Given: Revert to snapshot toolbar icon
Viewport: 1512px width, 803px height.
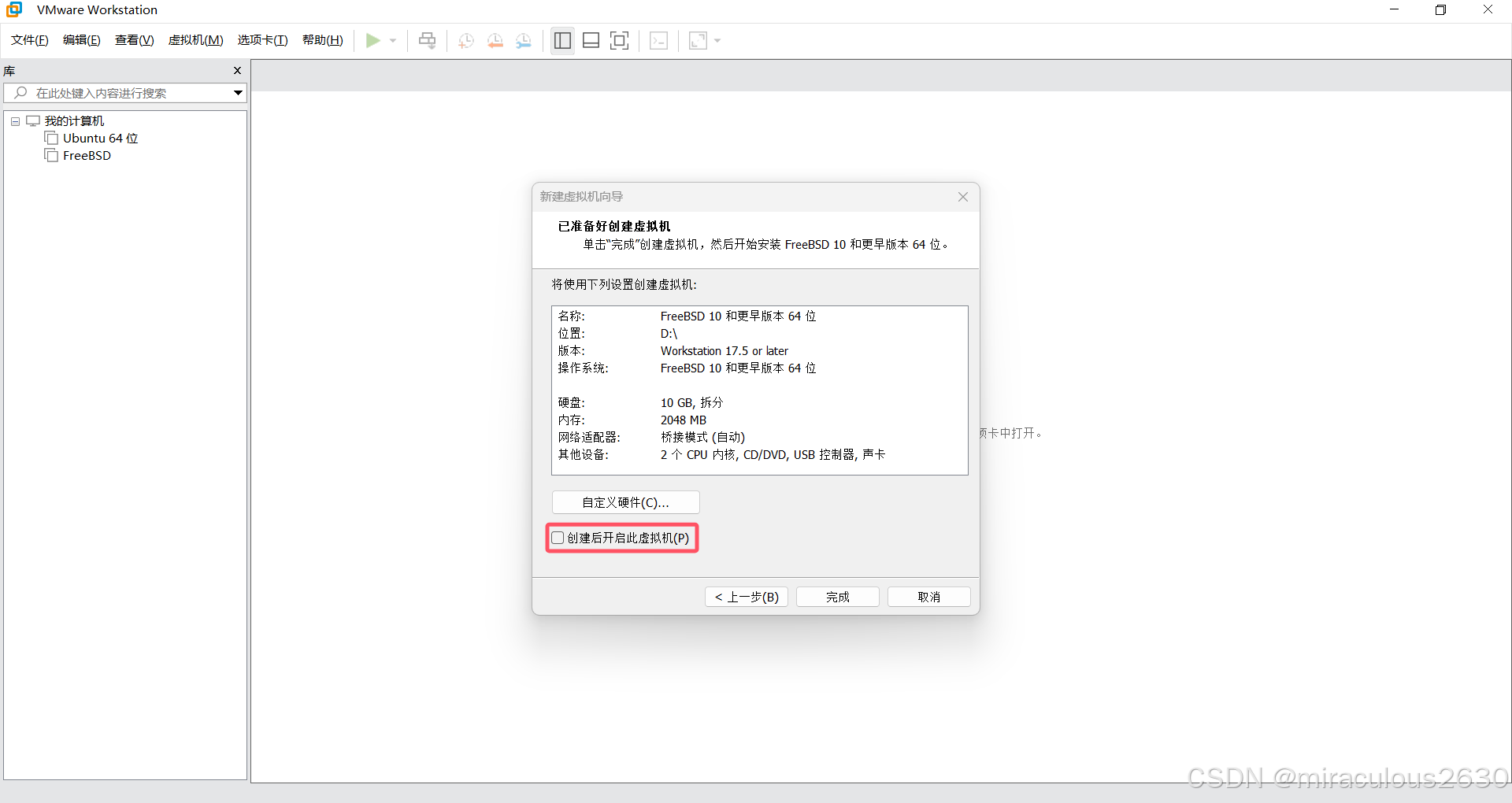Looking at the screenshot, I should click(x=495, y=40).
